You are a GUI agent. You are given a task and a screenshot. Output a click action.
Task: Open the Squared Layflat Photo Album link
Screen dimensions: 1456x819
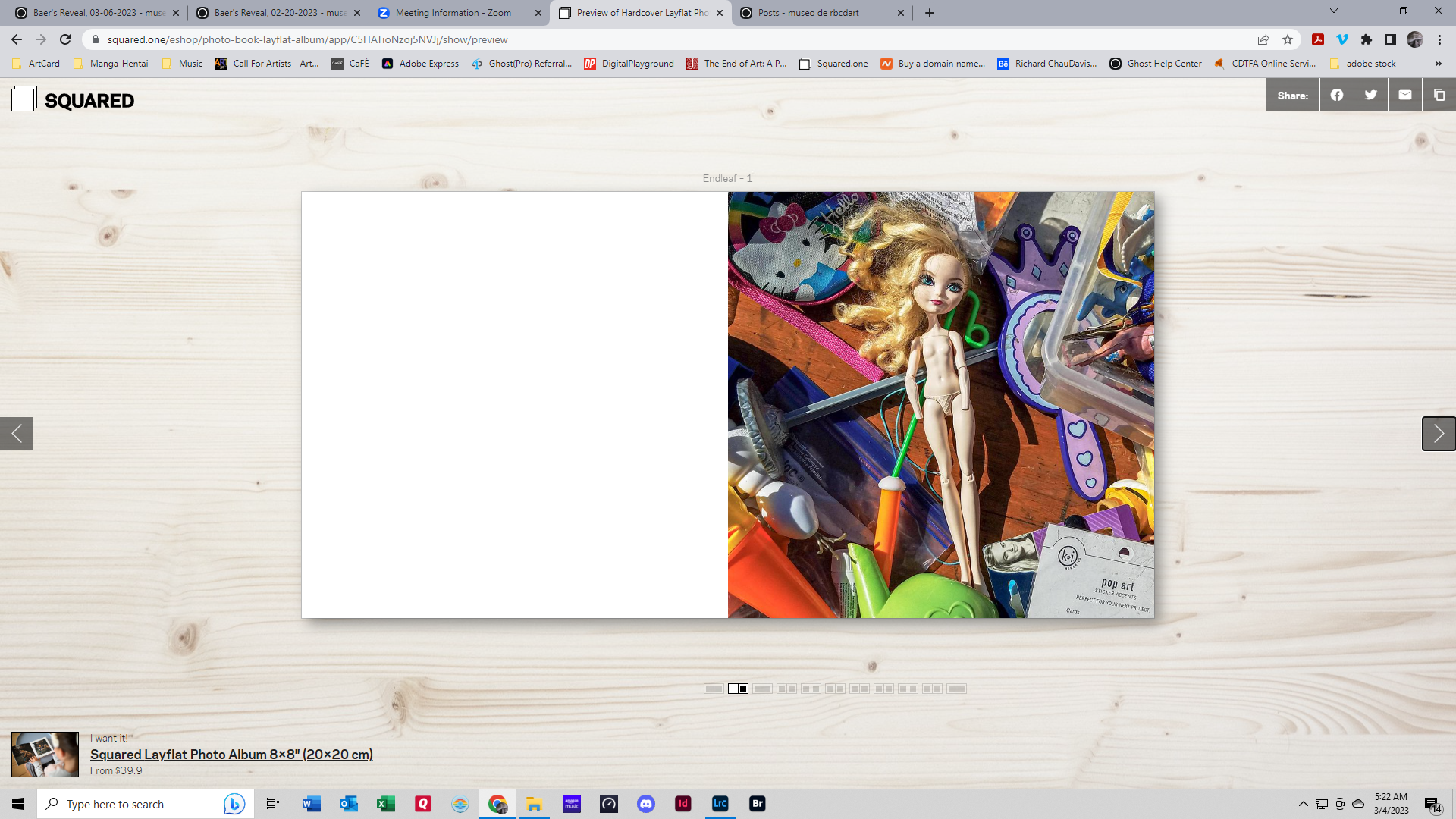click(x=231, y=755)
